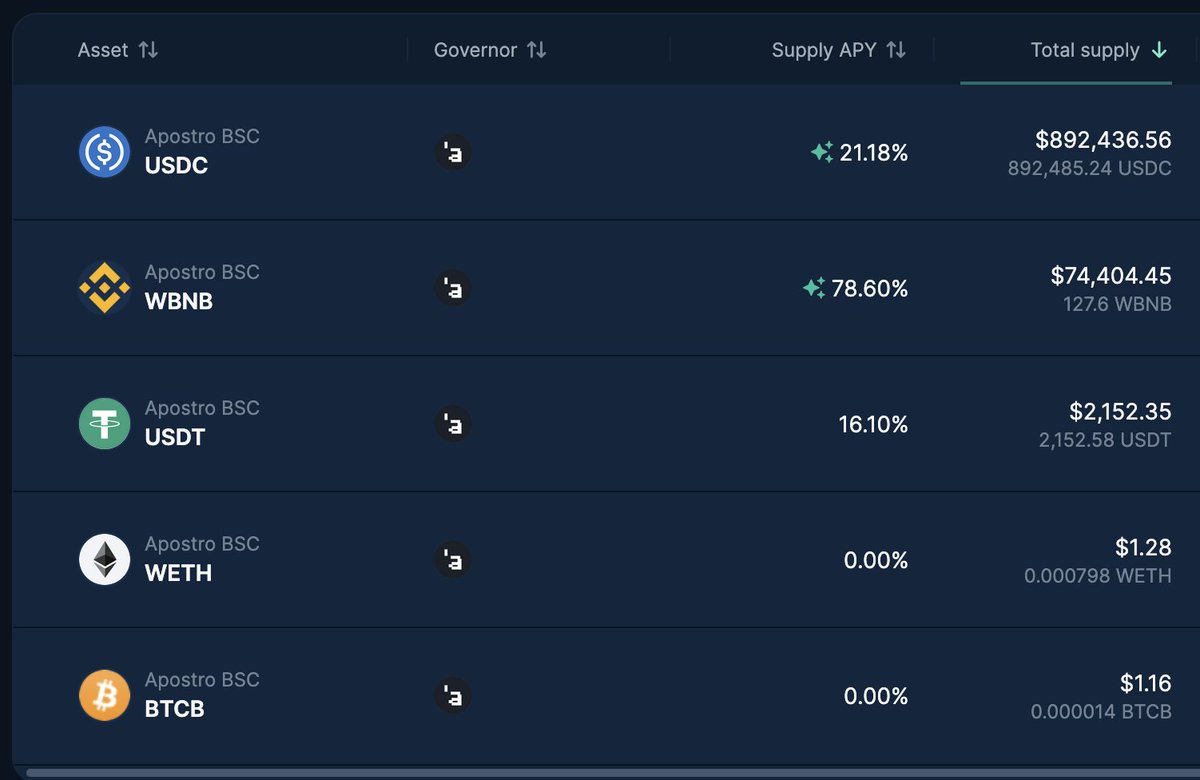The height and width of the screenshot is (780, 1200).
Task: Click the USDC coin icon
Action: tap(105, 152)
